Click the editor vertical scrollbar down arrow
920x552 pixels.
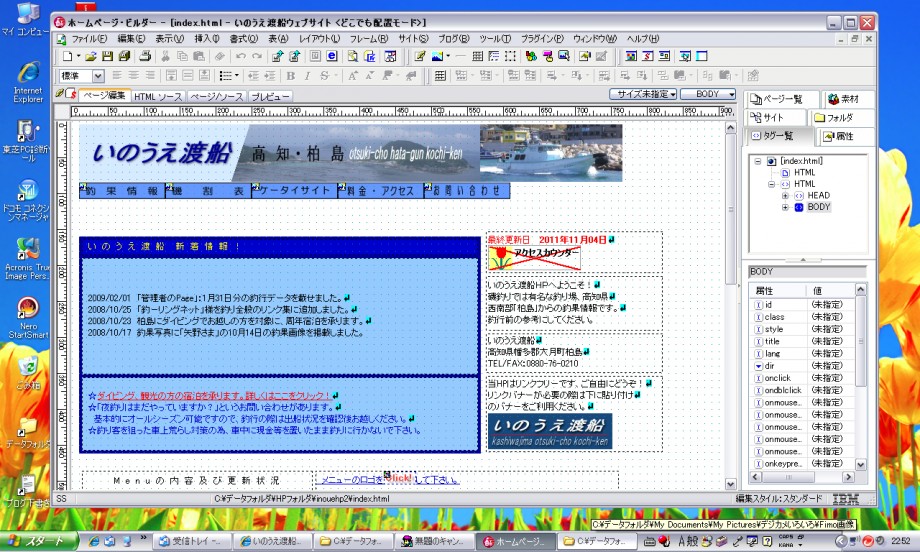click(x=730, y=484)
